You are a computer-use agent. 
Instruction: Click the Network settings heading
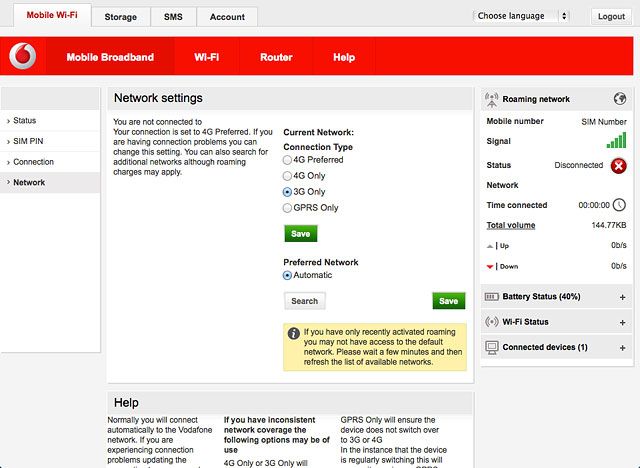click(x=158, y=98)
